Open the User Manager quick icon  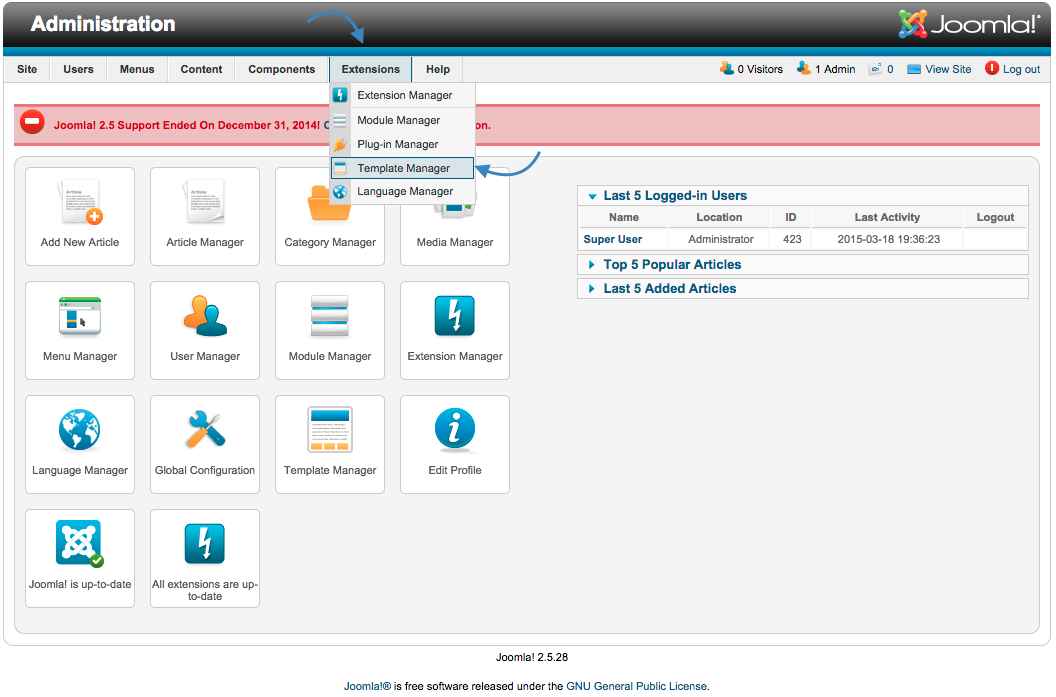[x=205, y=330]
